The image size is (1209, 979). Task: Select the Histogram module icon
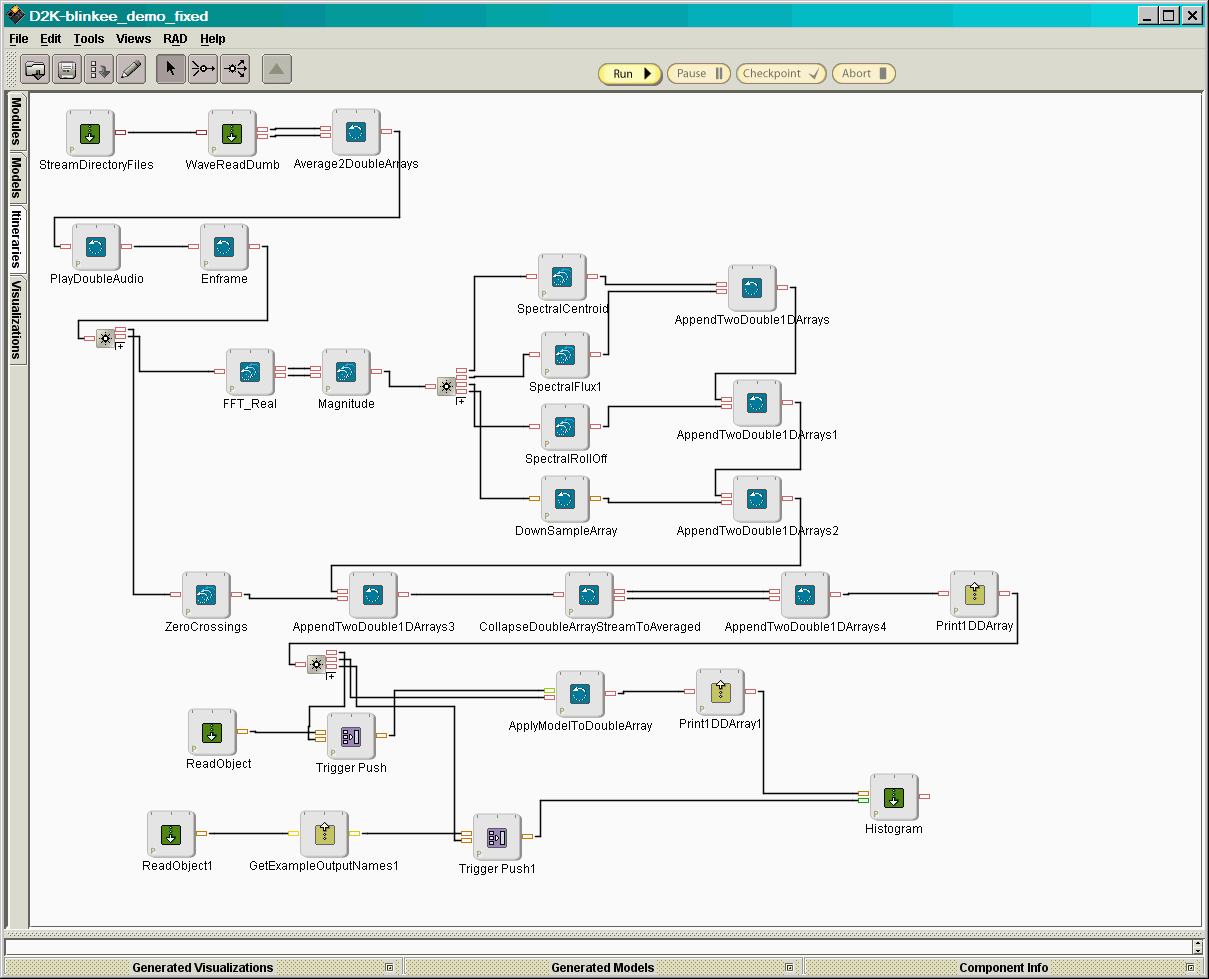coord(894,797)
